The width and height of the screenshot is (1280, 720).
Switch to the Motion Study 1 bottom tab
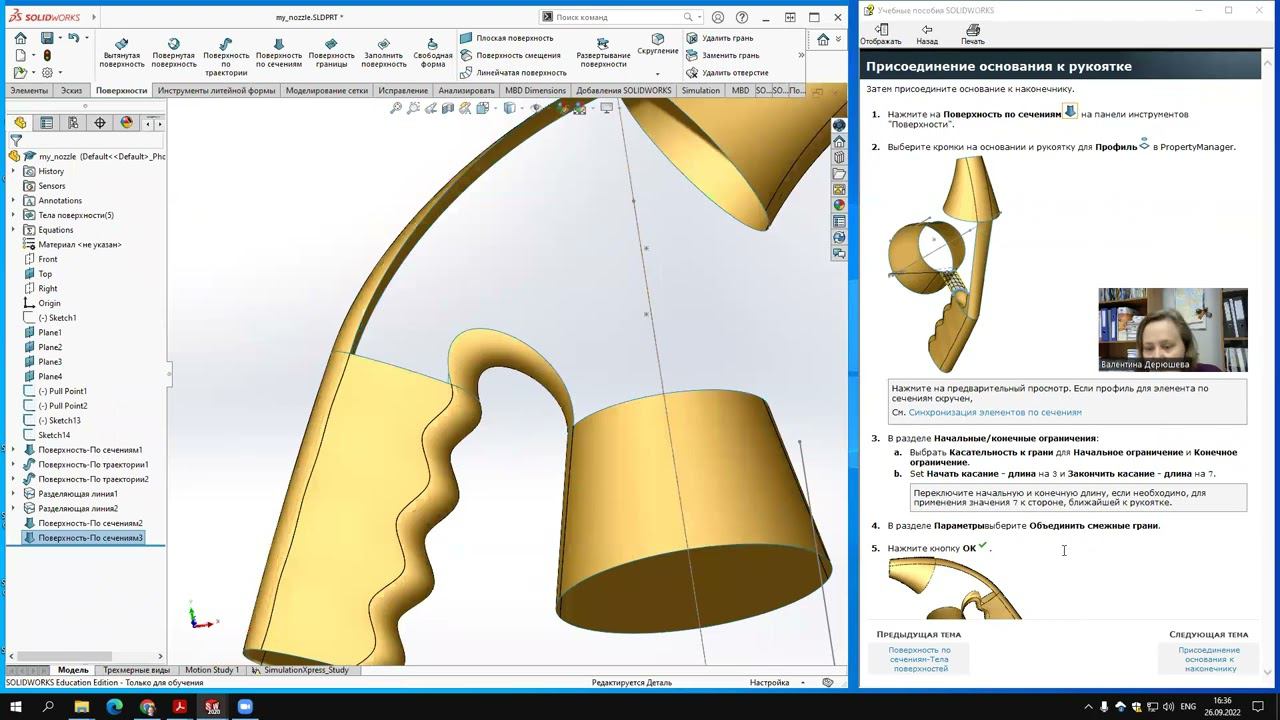212,670
